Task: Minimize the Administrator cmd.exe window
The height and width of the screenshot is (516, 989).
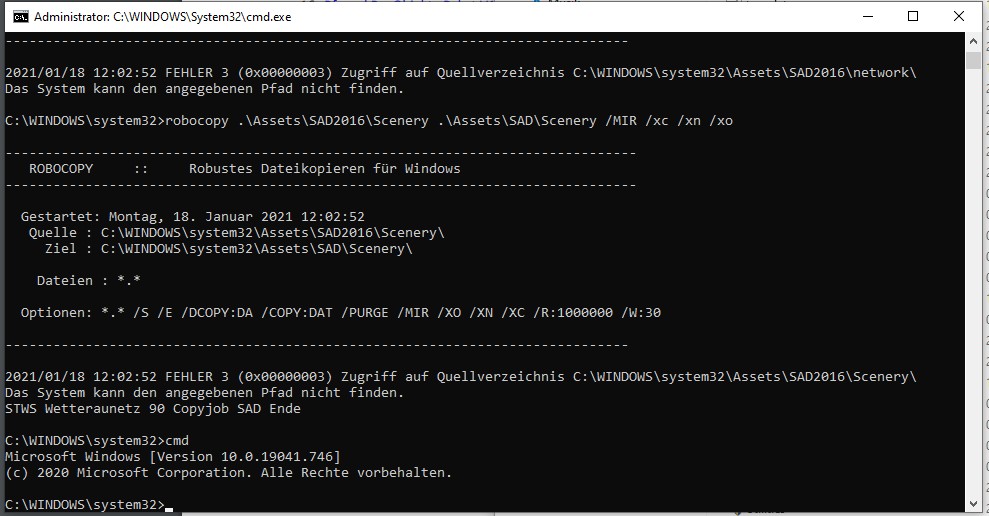Action: click(868, 16)
